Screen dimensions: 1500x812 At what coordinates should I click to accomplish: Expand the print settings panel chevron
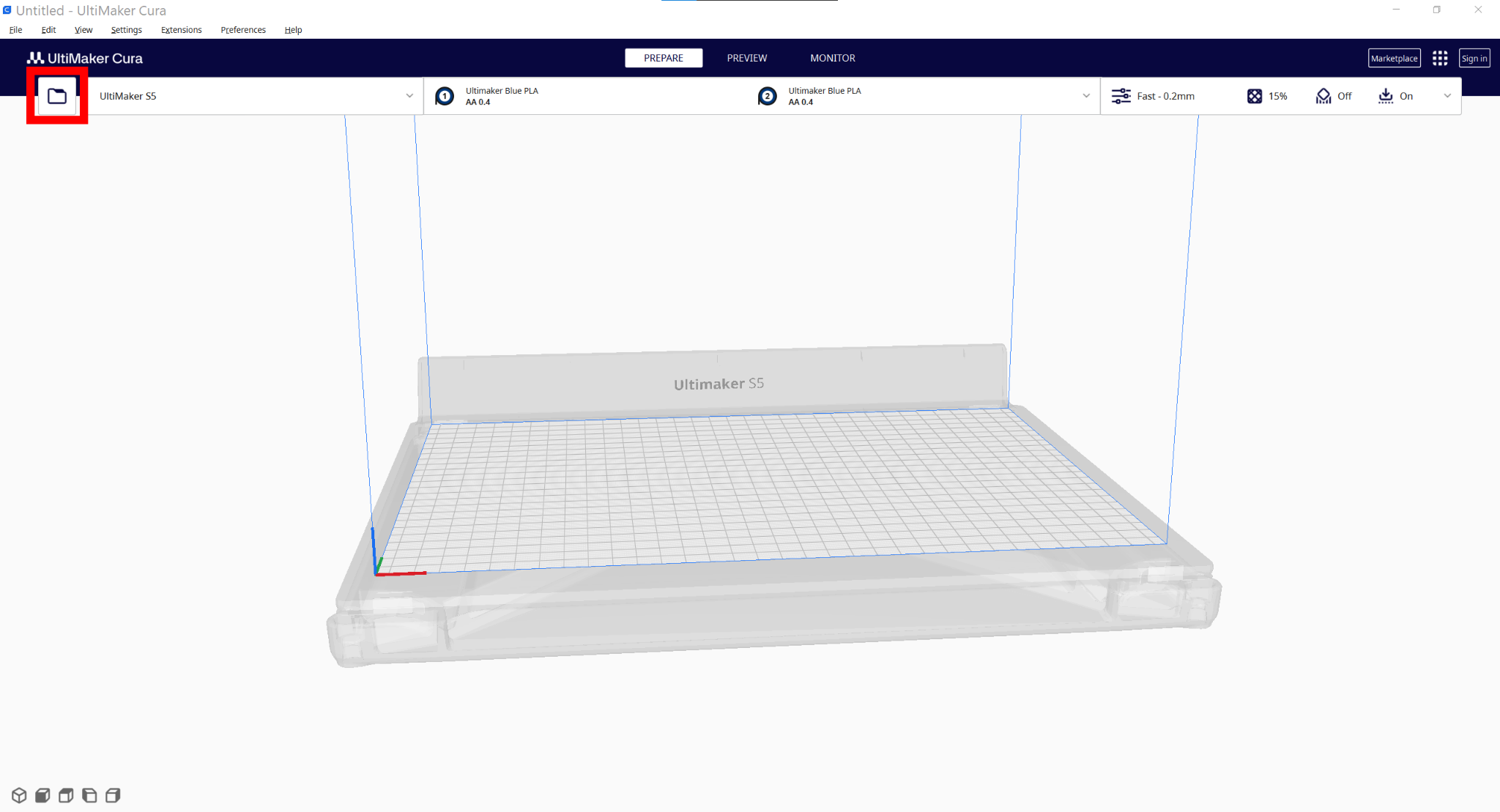tap(1447, 96)
